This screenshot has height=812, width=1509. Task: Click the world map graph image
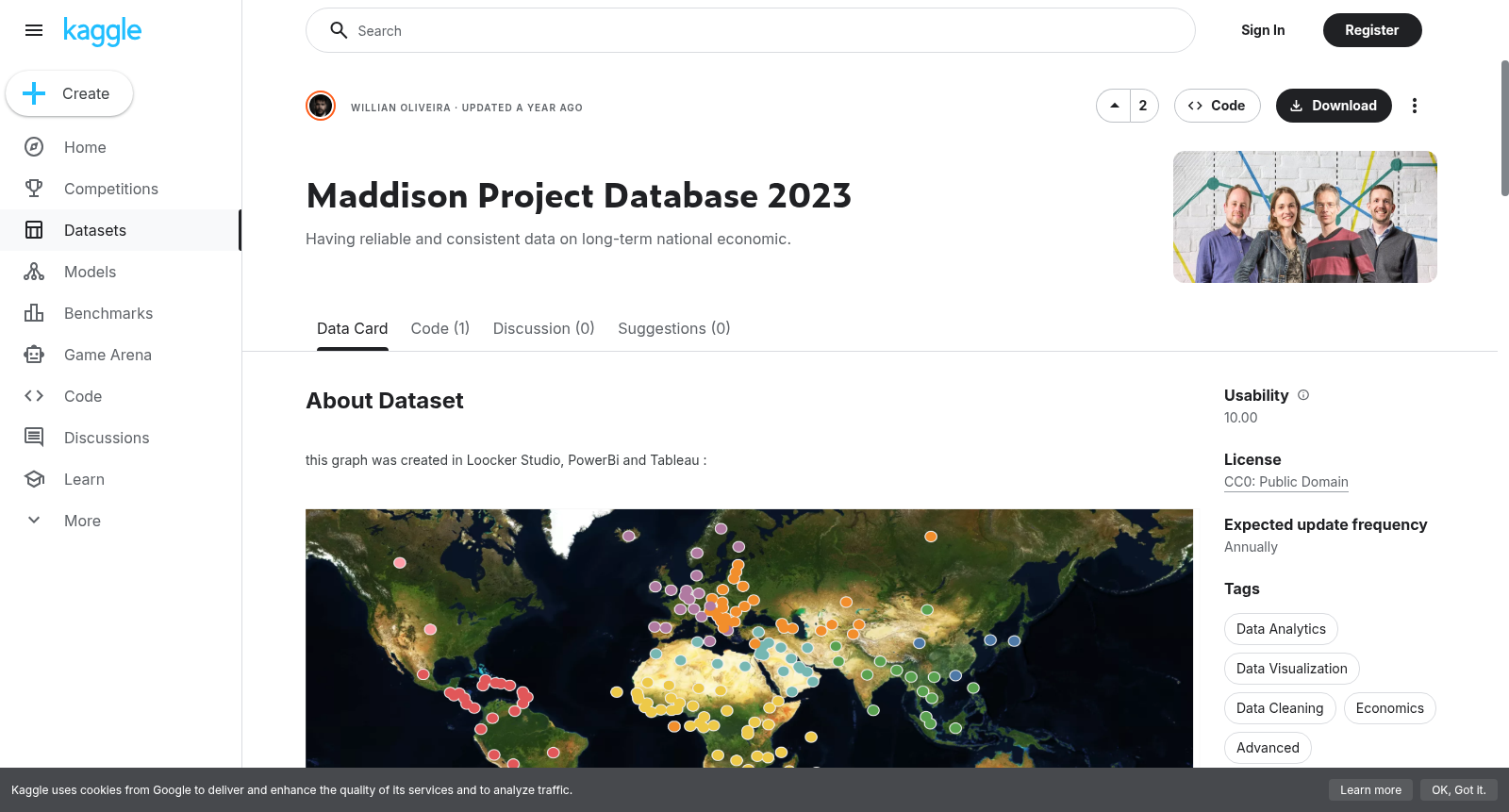click(749, 638)
